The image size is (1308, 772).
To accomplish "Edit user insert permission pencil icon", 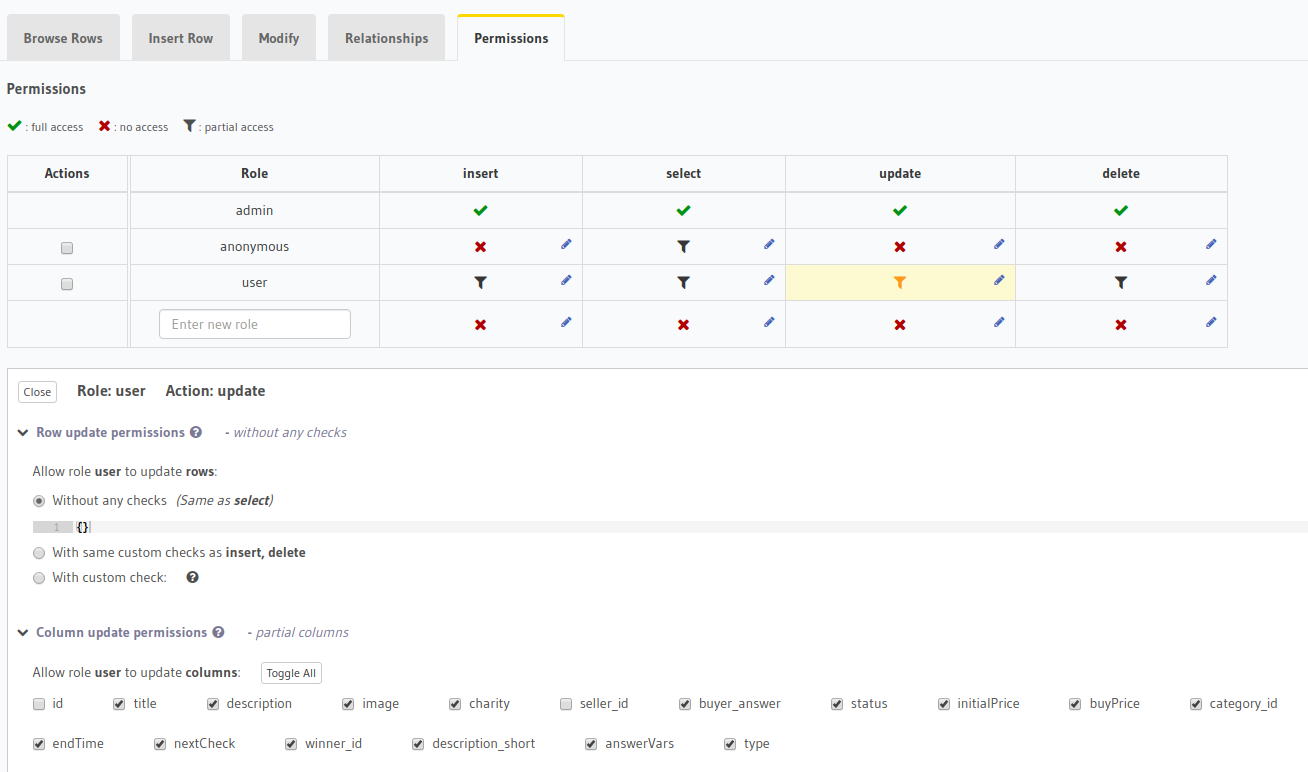I will point(566,280).
